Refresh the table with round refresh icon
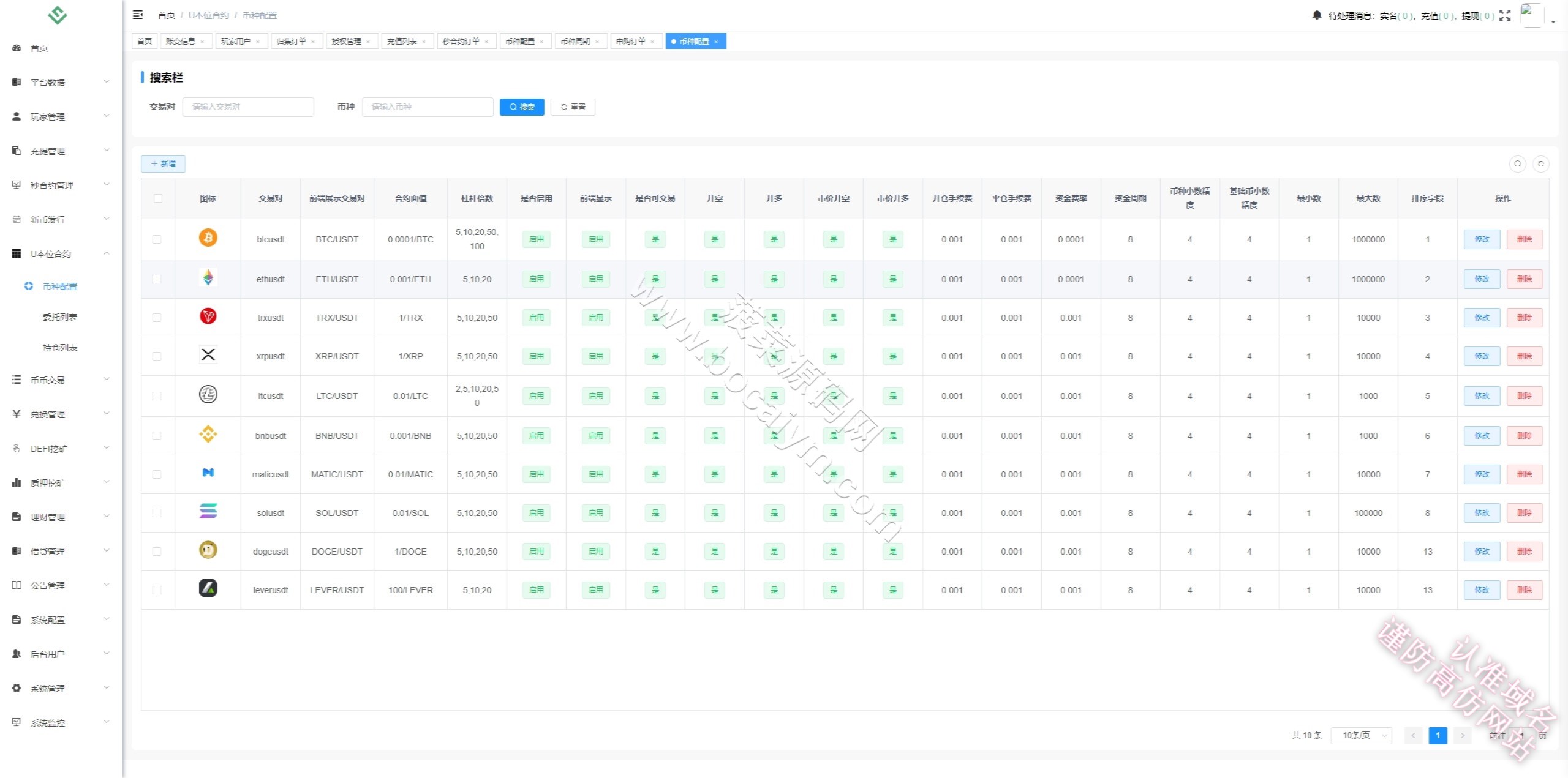The width and height of the screenshot is (1568, 778). (1541, 163)
